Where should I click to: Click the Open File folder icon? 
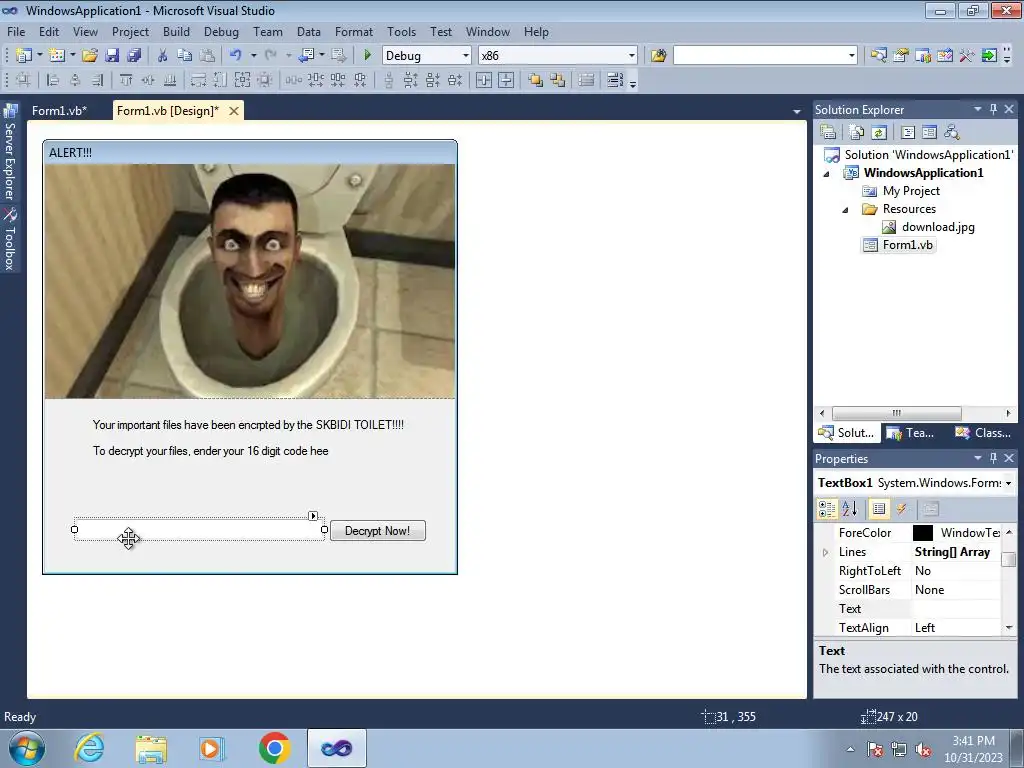point(90,56)
